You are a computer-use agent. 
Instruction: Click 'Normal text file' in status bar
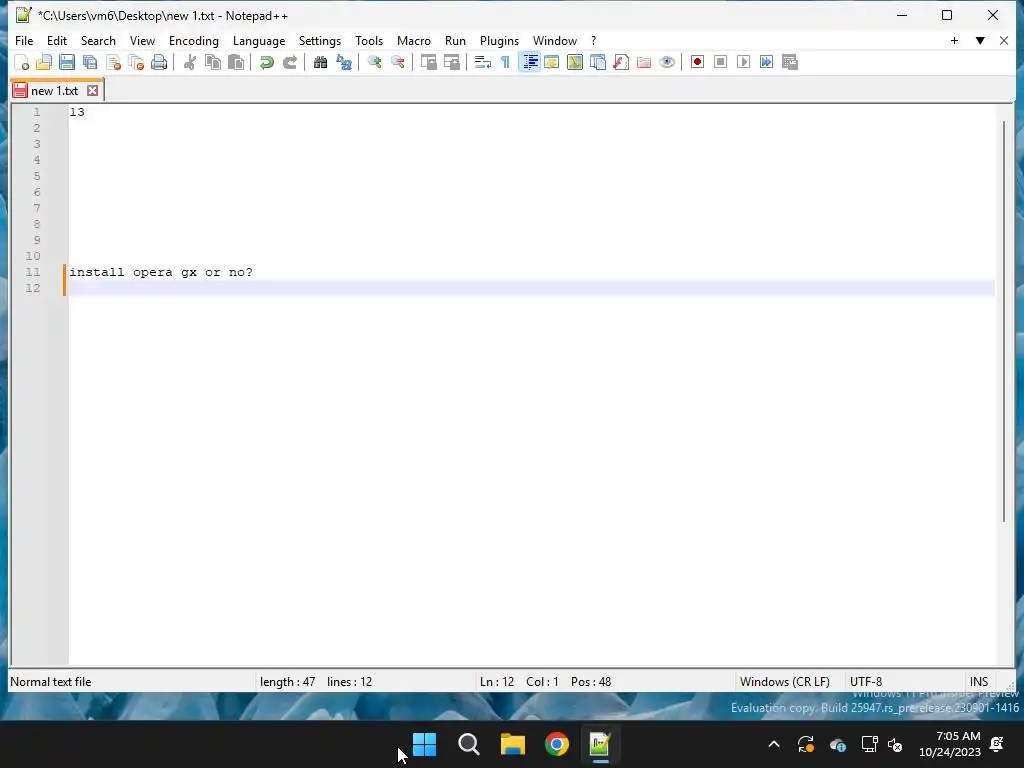coord(51,682)
